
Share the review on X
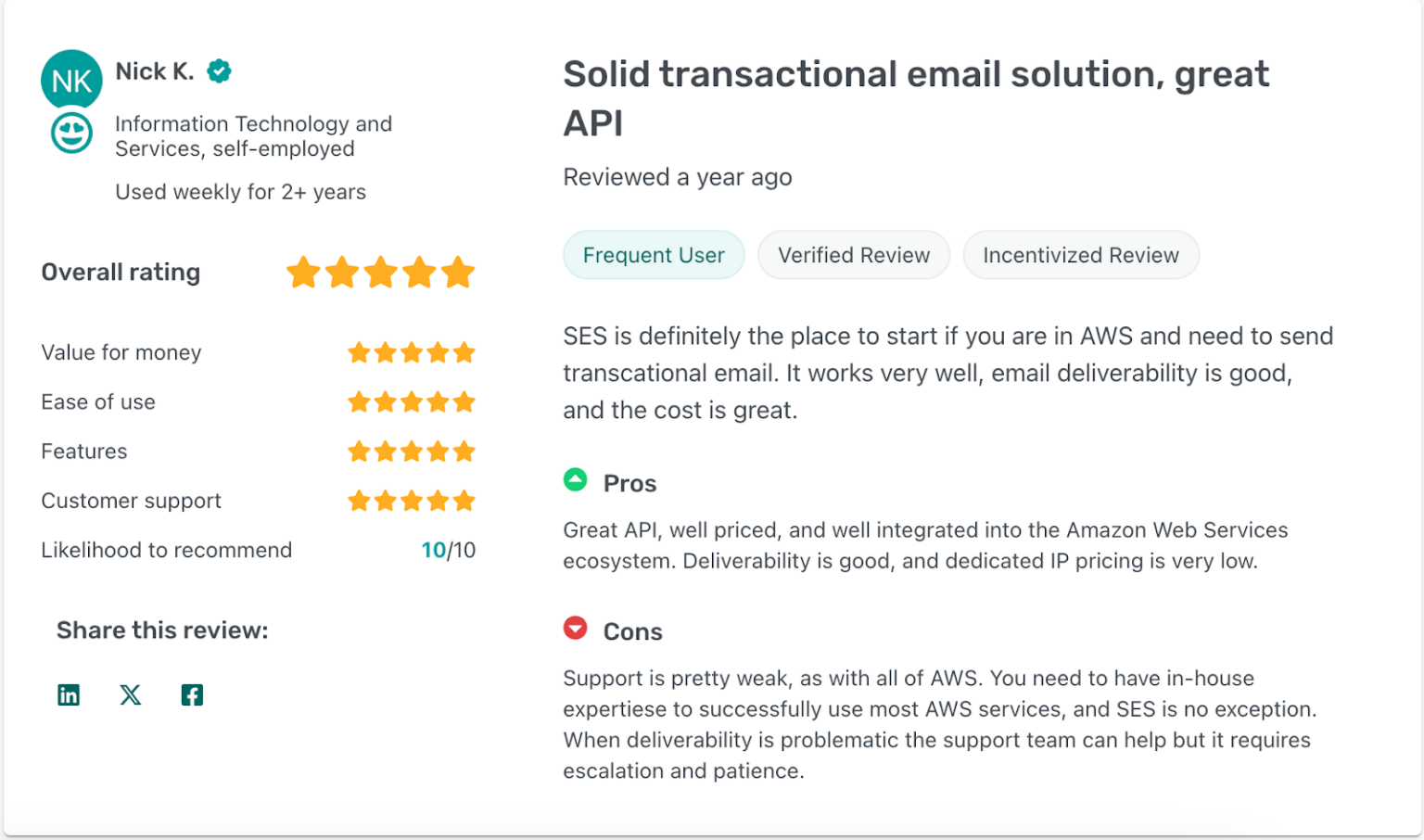(x=130, y=694)
